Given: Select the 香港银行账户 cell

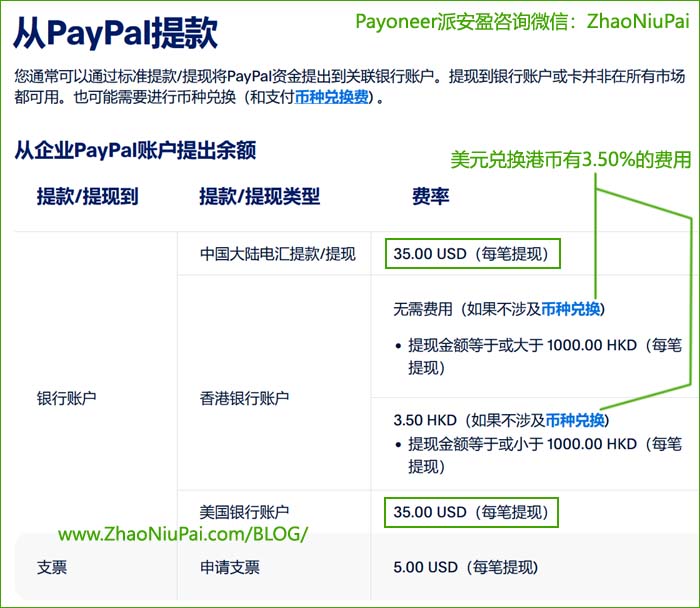Looking at the screenshot, I should 244,398.
